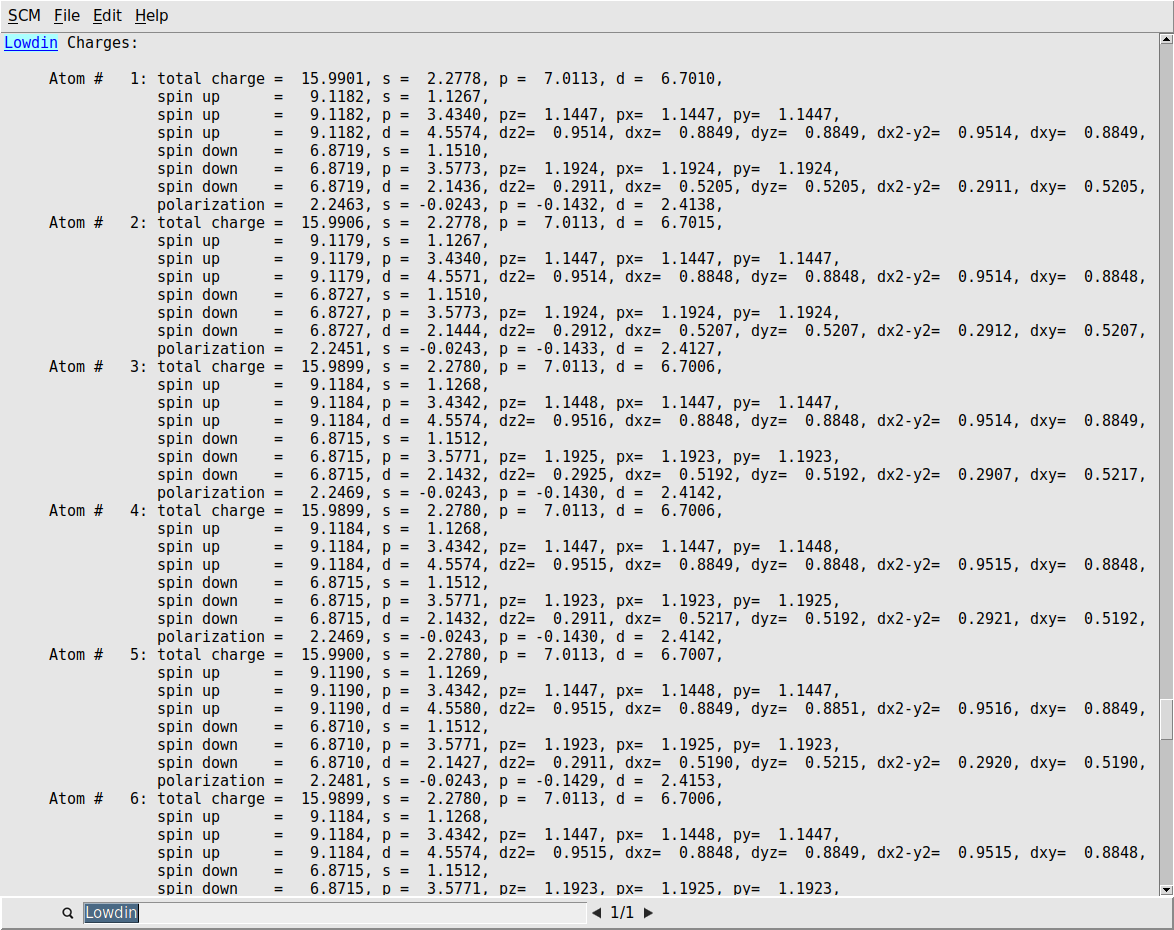Click Atom 1 total charge value 15.9901

coord(332,79)
